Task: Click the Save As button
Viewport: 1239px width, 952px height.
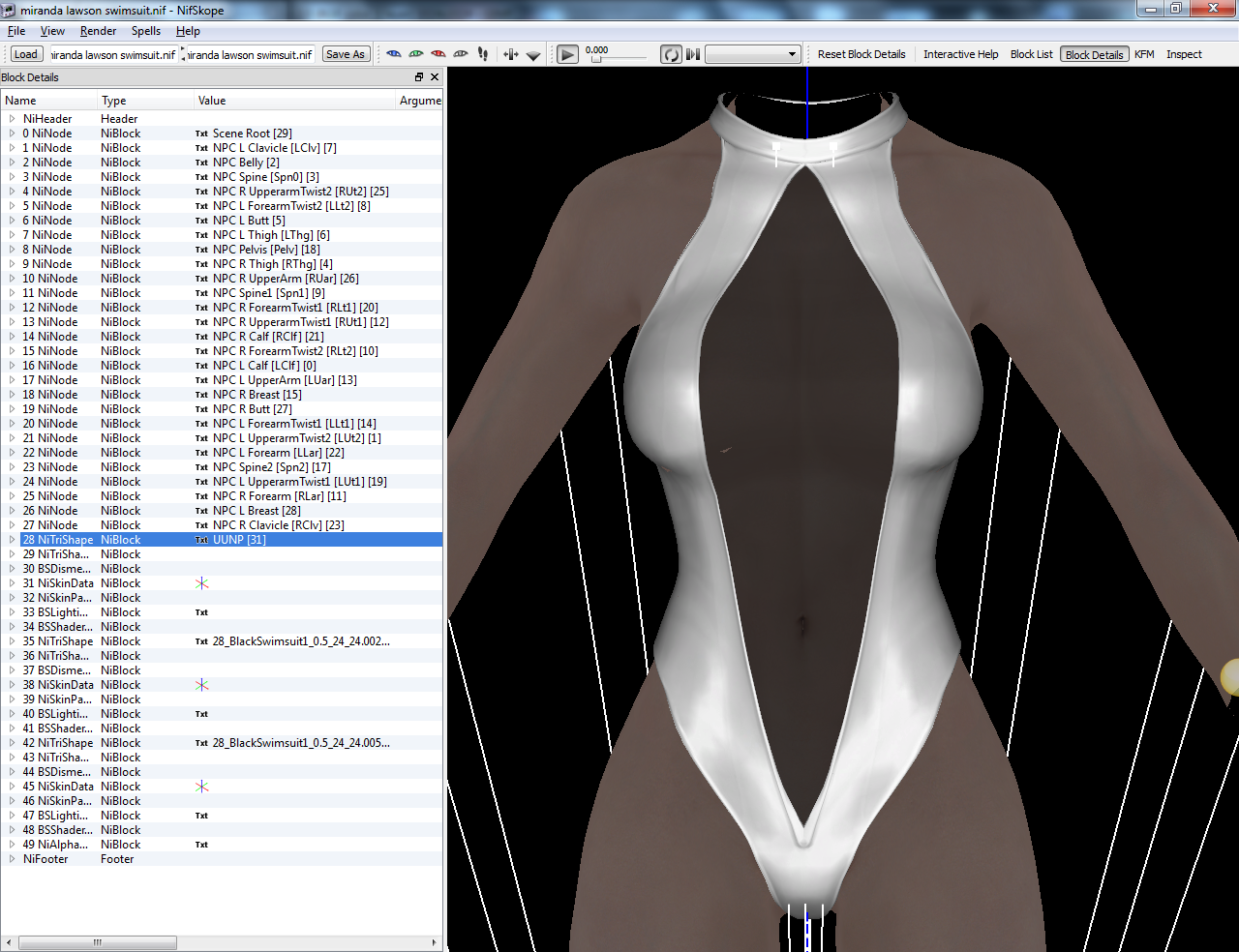Action: click(346, 54)
